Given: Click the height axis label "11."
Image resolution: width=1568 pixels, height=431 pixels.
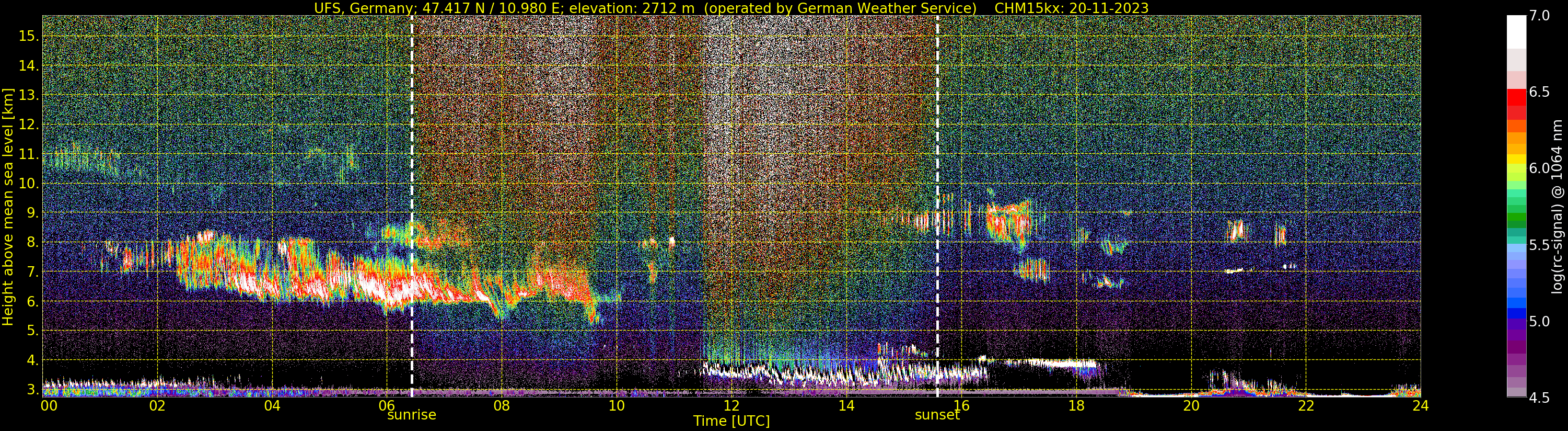Looking at the screenshot, I should pyautogui.click(x=29, y=154).
